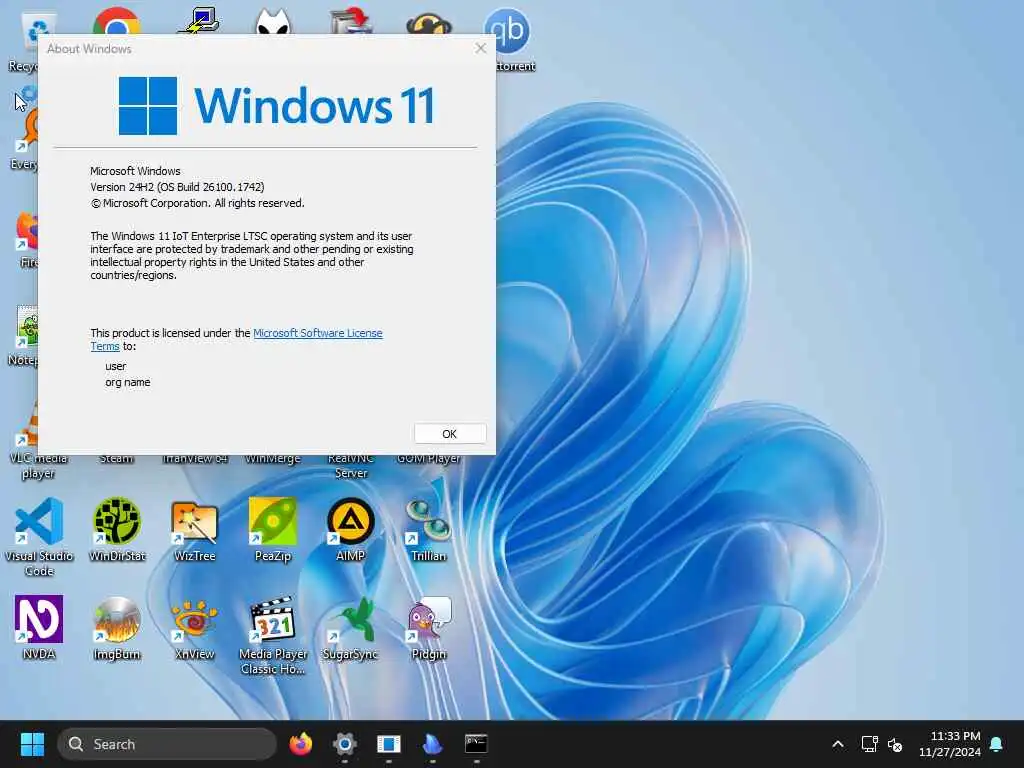Open Settings gear on the taskbar

pyautogui.click(x=345, y=744)
